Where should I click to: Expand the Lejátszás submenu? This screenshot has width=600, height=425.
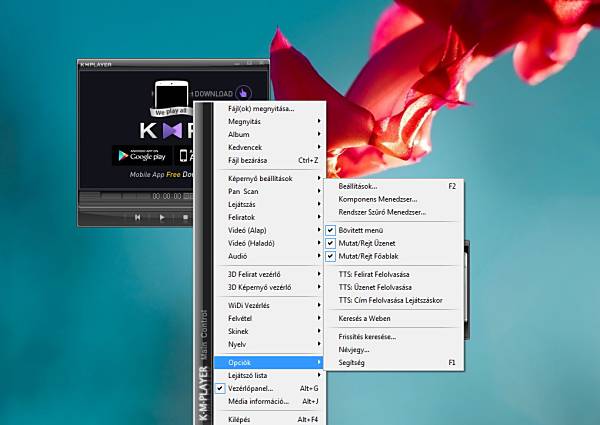pyautogui.click(x=269, y=204)
